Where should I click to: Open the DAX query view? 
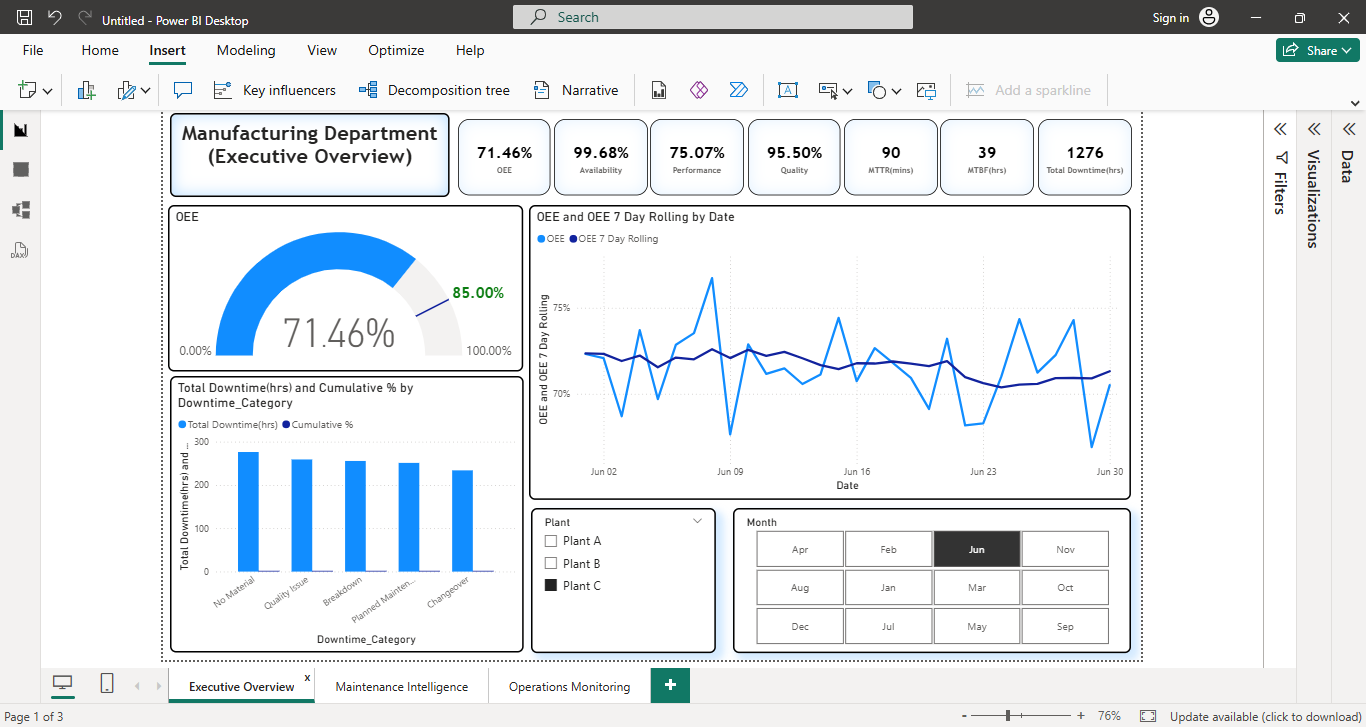pyautogui.click(x=20, y=250)
